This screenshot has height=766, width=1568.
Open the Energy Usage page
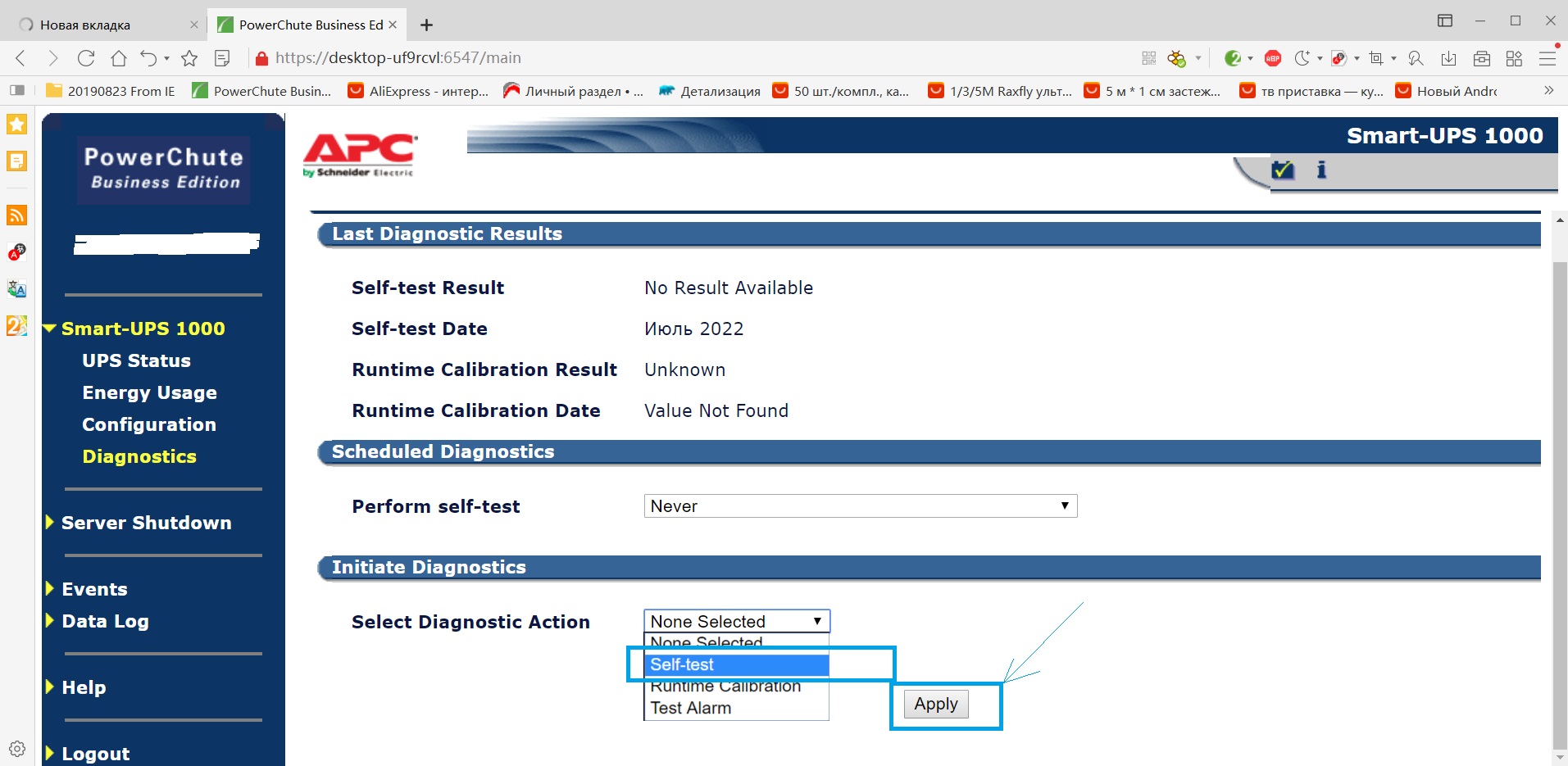(149, 392)
